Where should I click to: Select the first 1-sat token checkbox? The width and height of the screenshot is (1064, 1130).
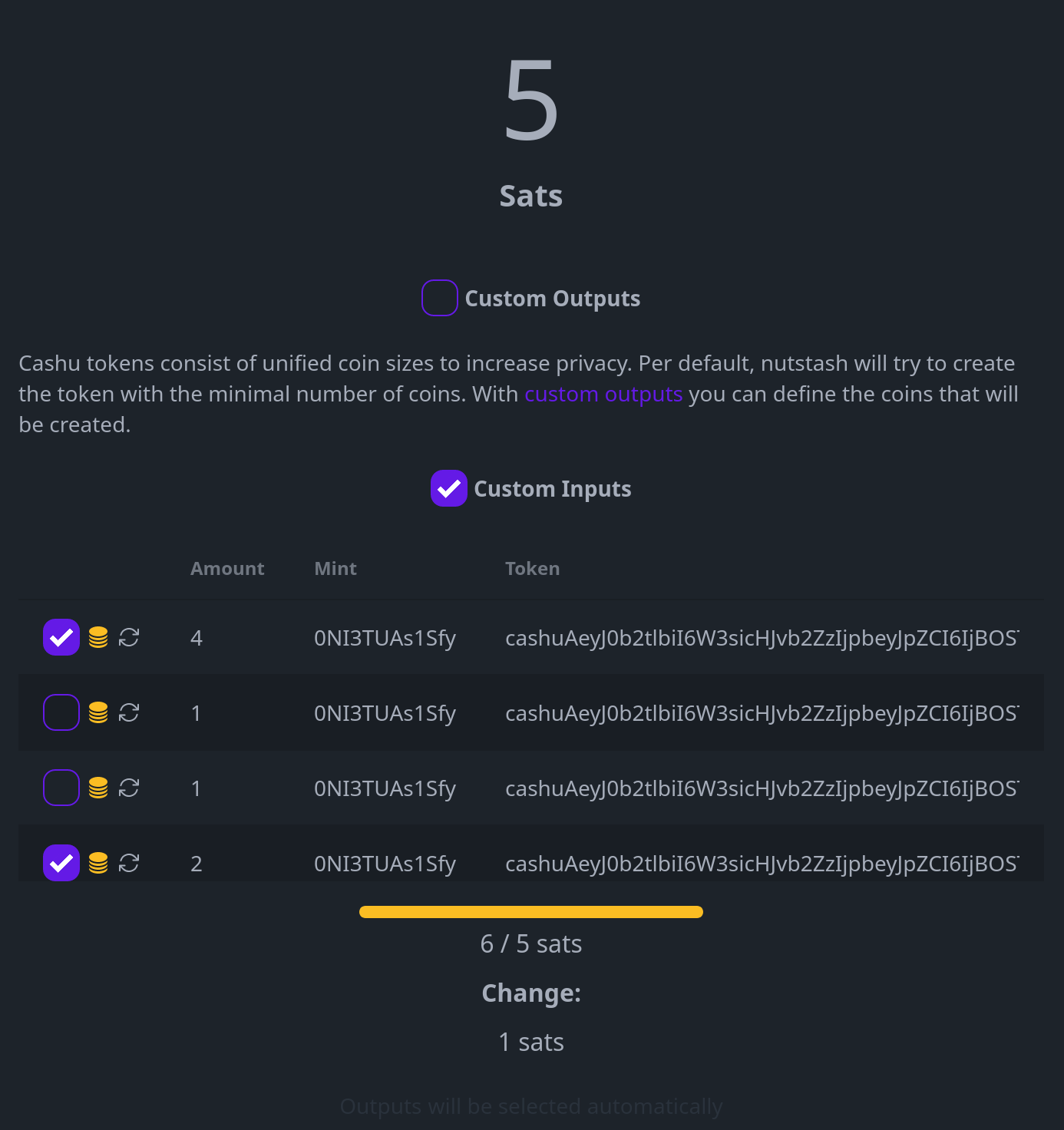click(x=61, y=712)
